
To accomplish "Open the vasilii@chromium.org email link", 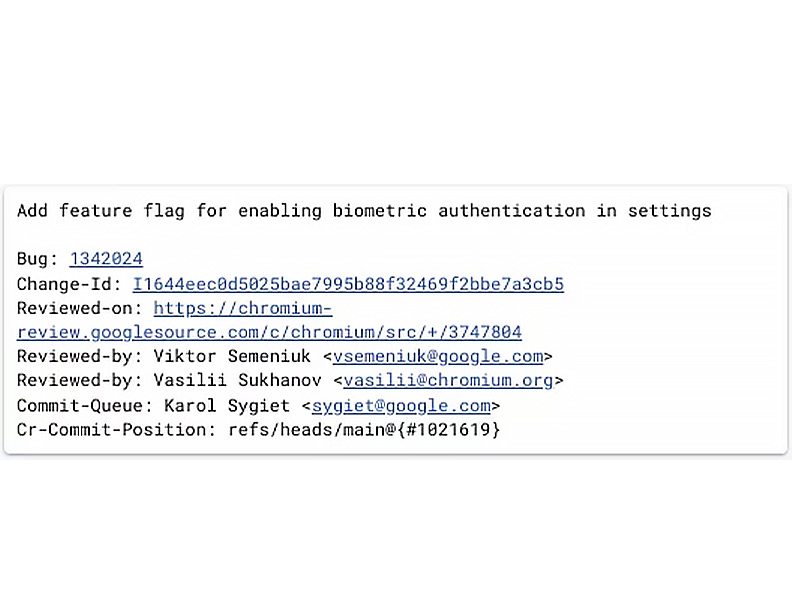I will pyautogui.click(x=448, y=381).
